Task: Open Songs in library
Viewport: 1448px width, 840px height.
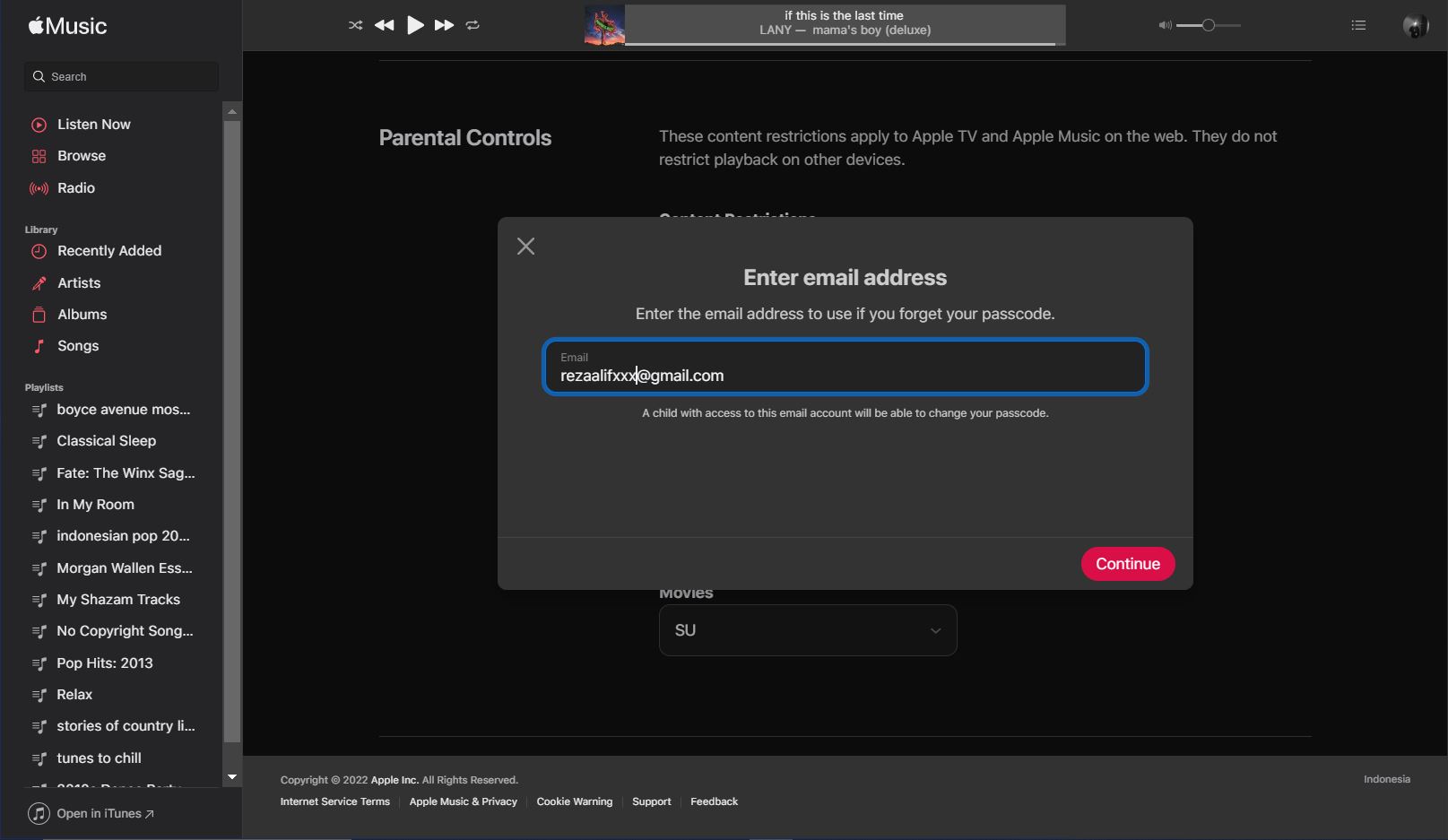Action: [78, 346]
